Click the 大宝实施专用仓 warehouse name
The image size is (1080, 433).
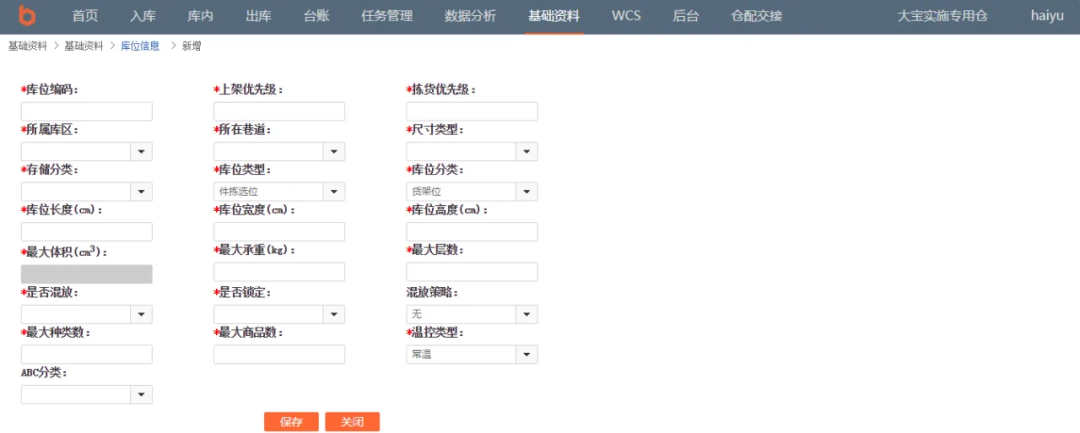pos(942,16)
